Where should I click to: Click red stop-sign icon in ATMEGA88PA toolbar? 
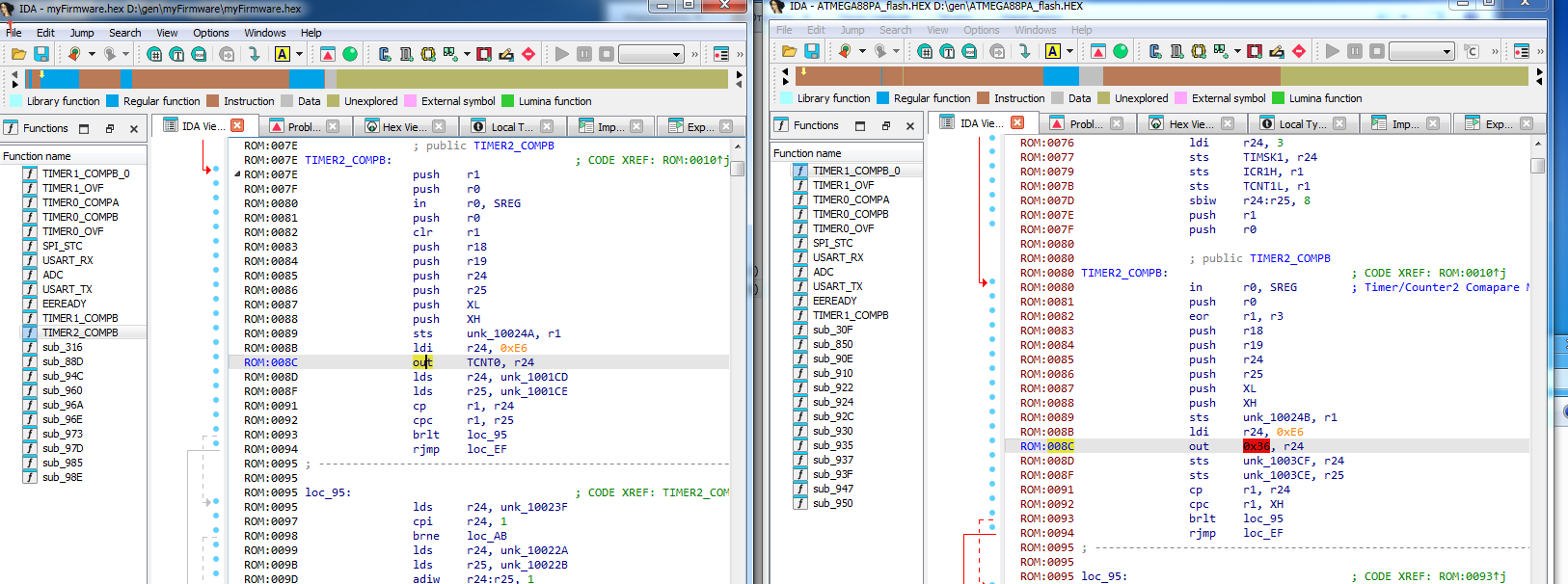pos(1299,51)
